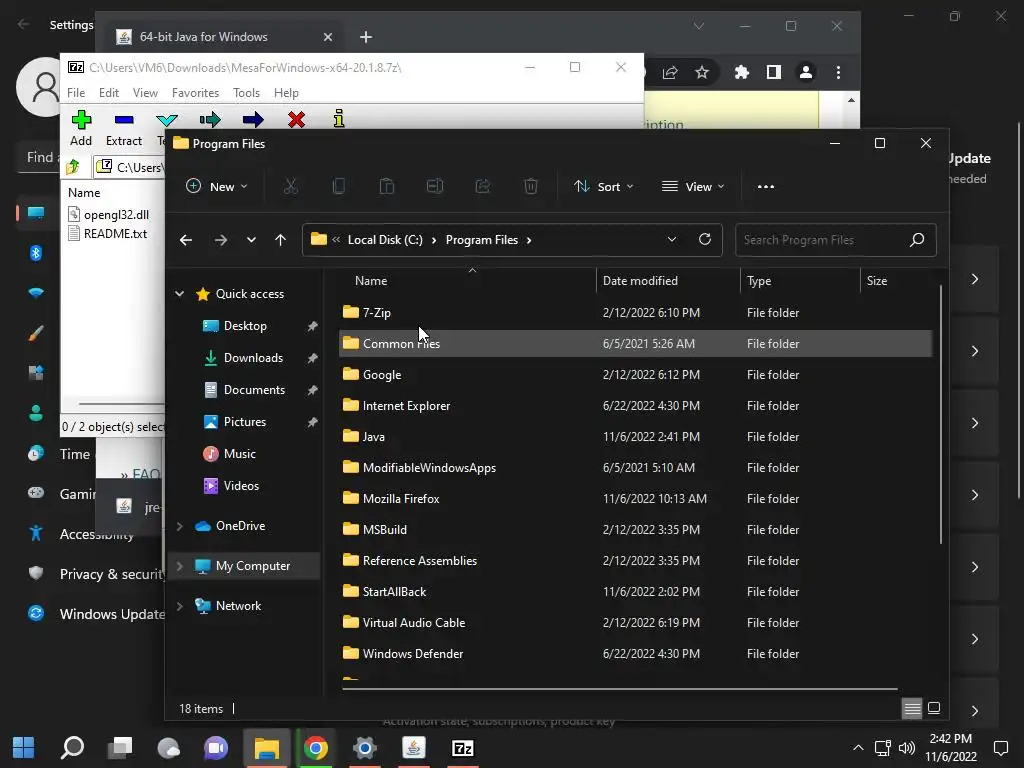1024x768 pixels.
Task: Select the Mozilla Firefox folder
Action: [635, 499]
